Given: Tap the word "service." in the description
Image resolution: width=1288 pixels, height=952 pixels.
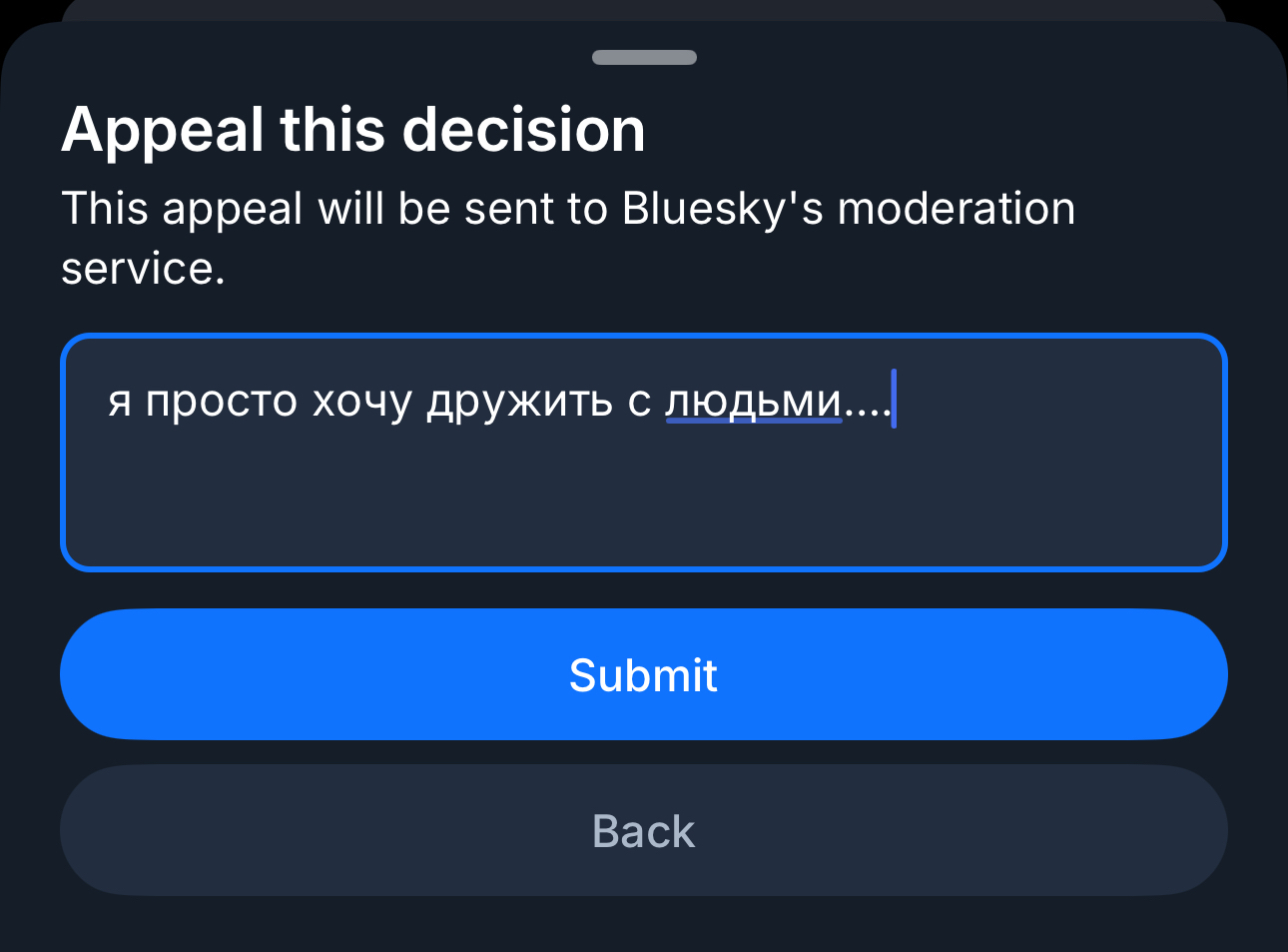Looking at the screenshot, I should click(x=143, y=269).
